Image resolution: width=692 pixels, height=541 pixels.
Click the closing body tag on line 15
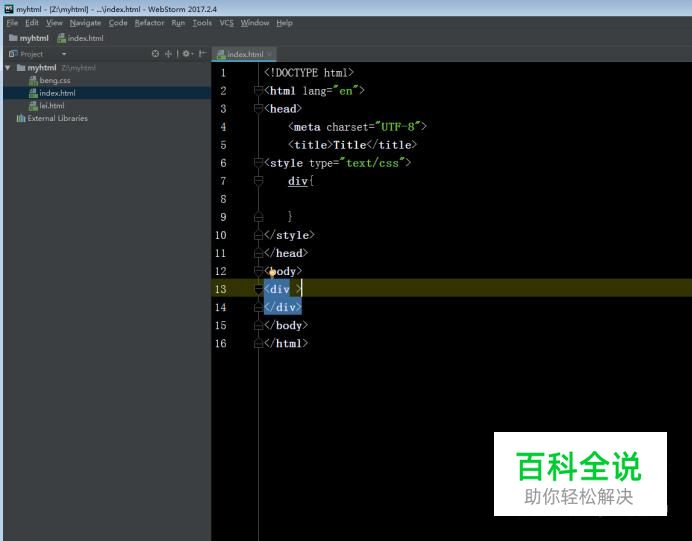coord(286,325)
